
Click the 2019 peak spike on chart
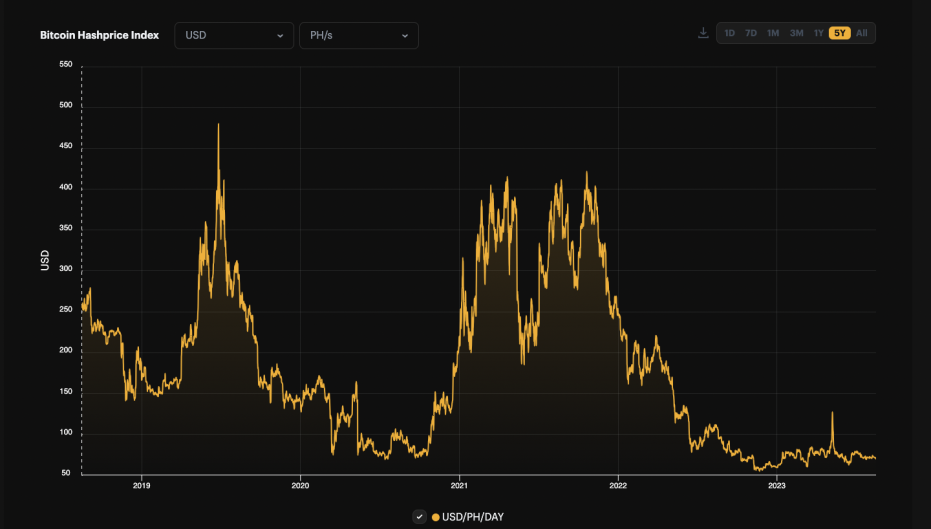(218, 126)
